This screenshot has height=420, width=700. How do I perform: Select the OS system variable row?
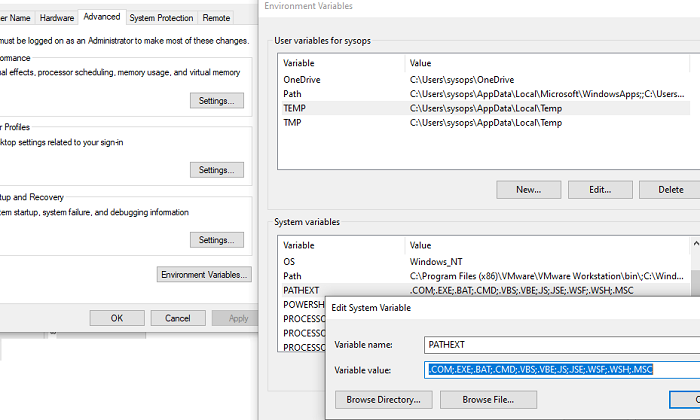pos(484,262)
